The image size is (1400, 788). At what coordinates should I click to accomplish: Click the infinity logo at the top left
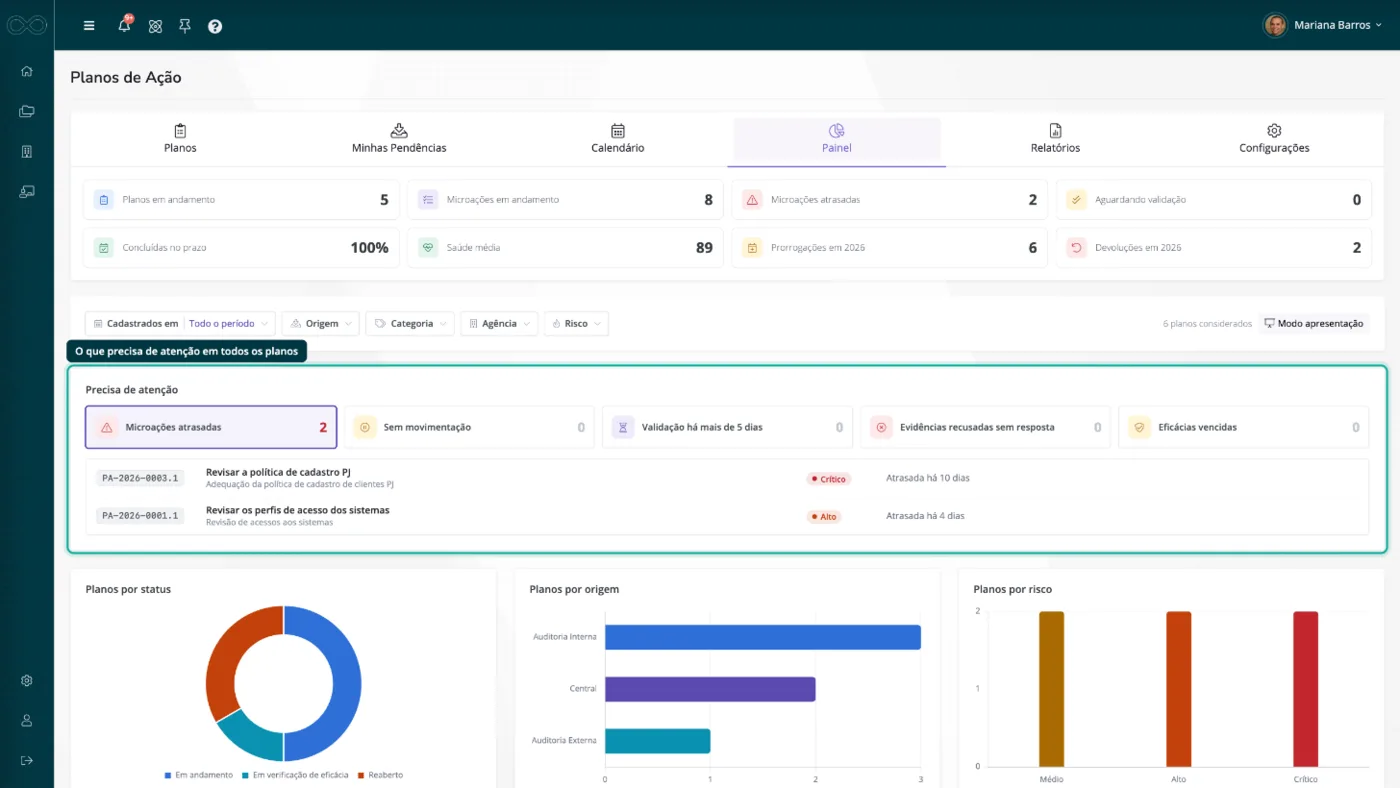coord(27,25)
